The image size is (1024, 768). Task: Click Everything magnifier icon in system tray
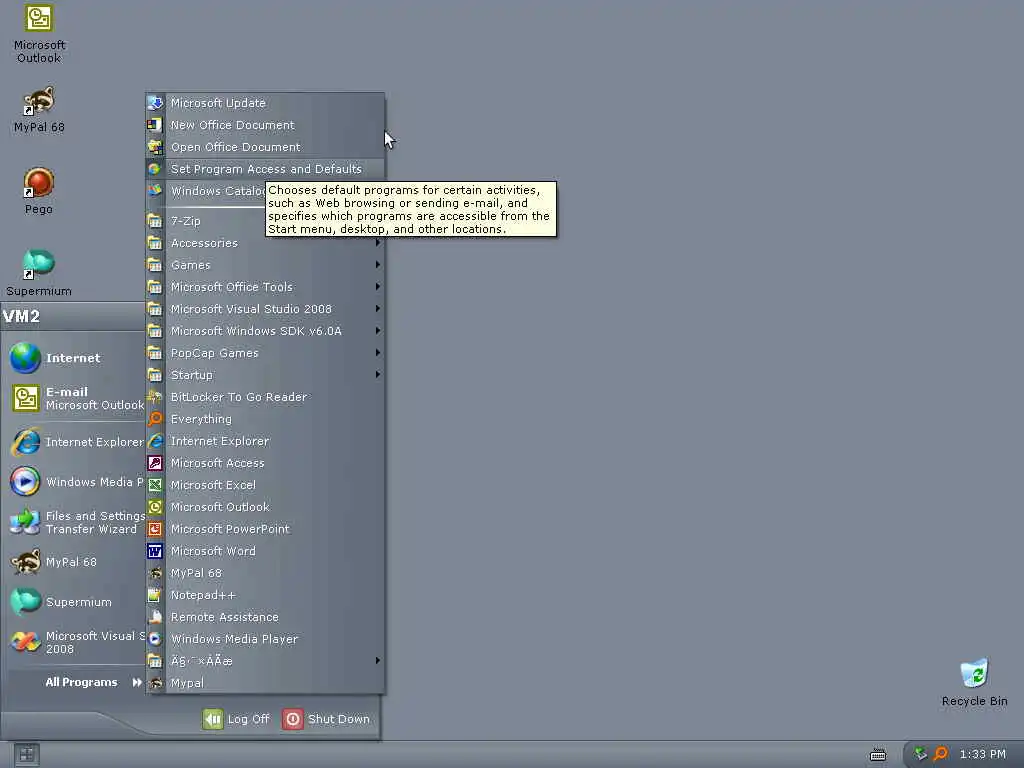(940, 754)
